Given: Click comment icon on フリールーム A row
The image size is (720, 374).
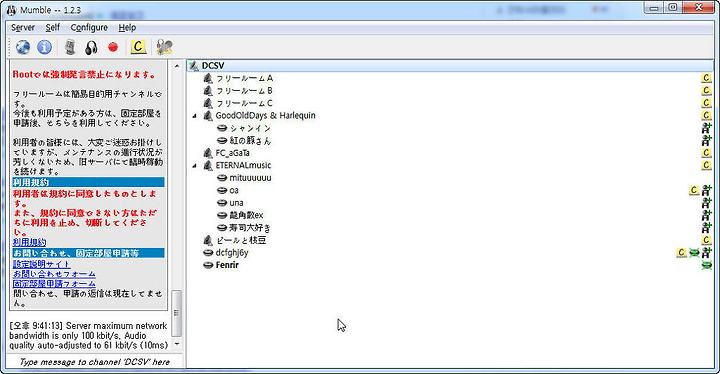Looking at the screenshot, I should (x=706, y=78).
